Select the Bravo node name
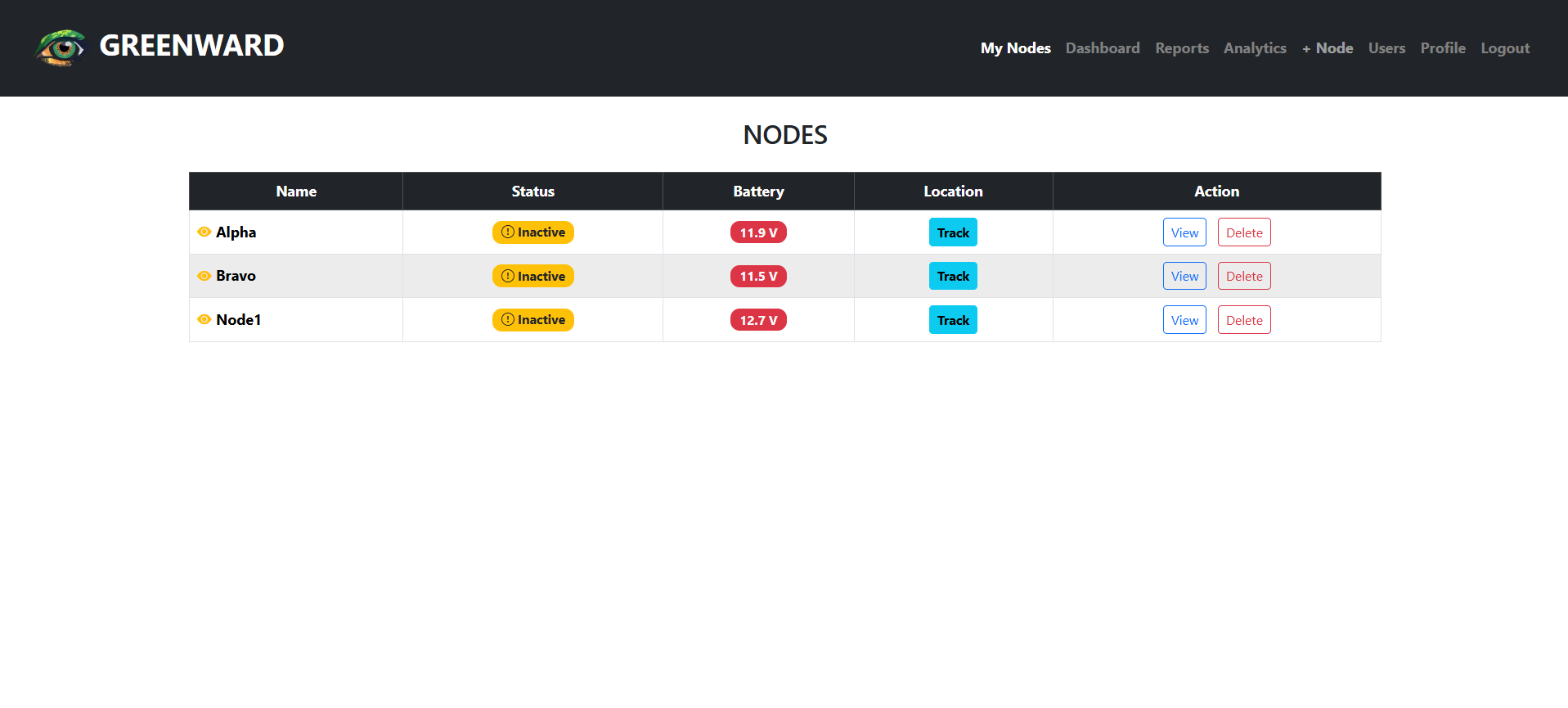The height and width of the screenshot is (708, 1568). [236, 276]
